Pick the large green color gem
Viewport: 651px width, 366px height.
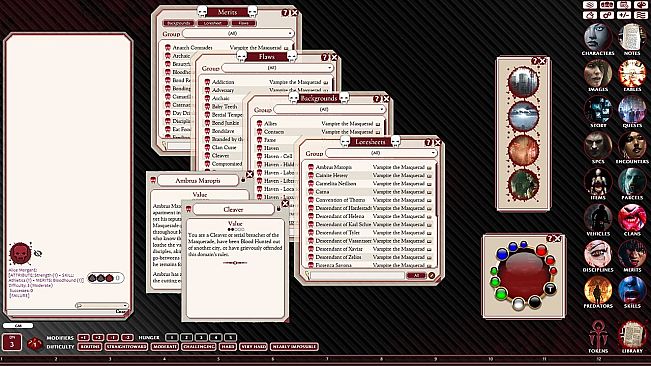point(501,294)
